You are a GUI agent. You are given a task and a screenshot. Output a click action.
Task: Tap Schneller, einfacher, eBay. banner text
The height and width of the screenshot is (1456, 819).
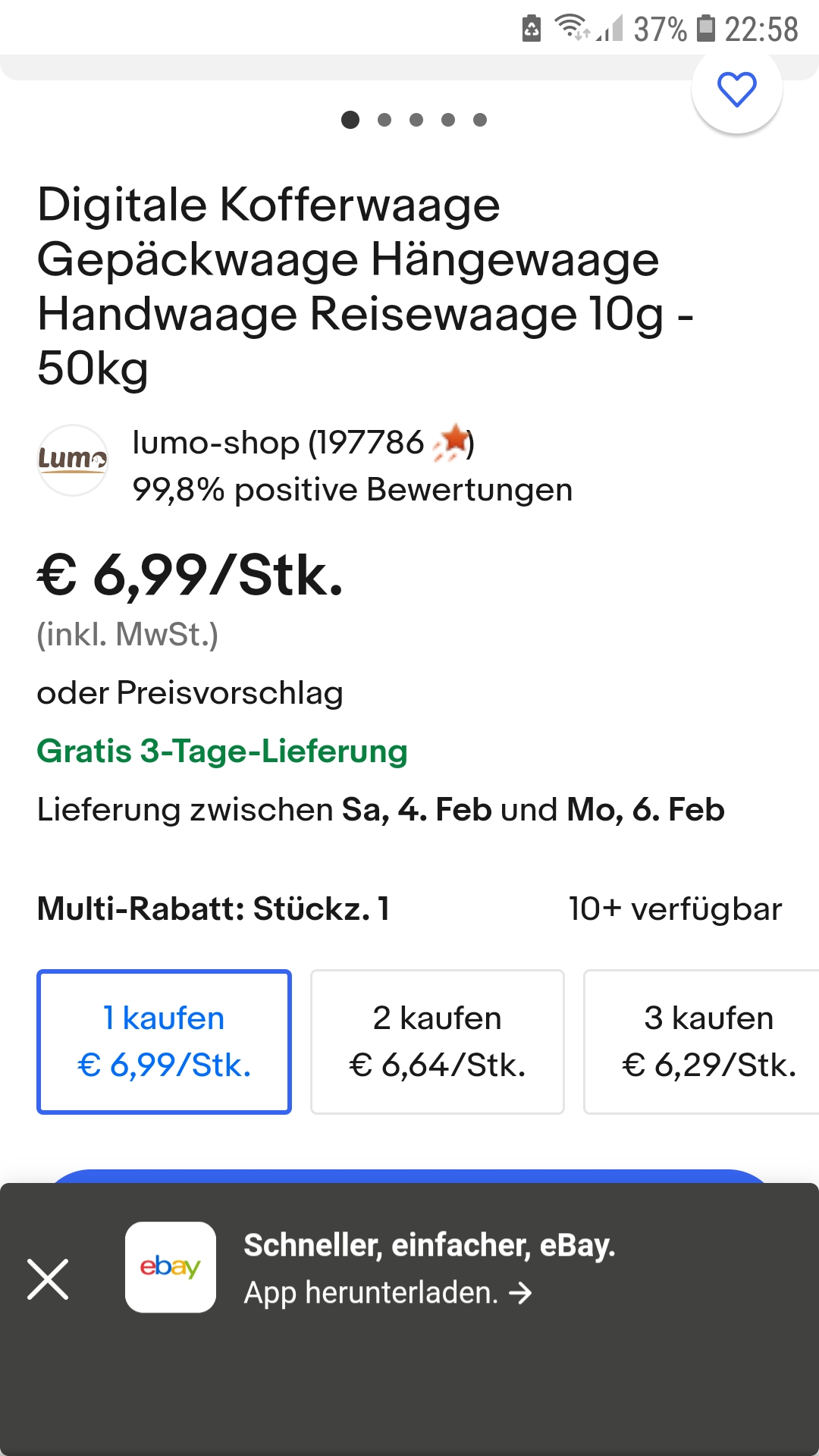429,1245
